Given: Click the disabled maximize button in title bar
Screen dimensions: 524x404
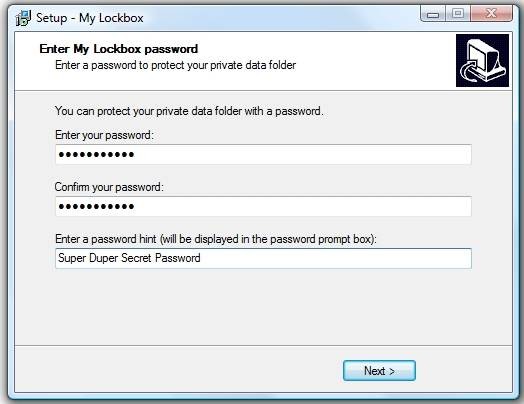Looking at the screenshot, I should tap(457, 14).
